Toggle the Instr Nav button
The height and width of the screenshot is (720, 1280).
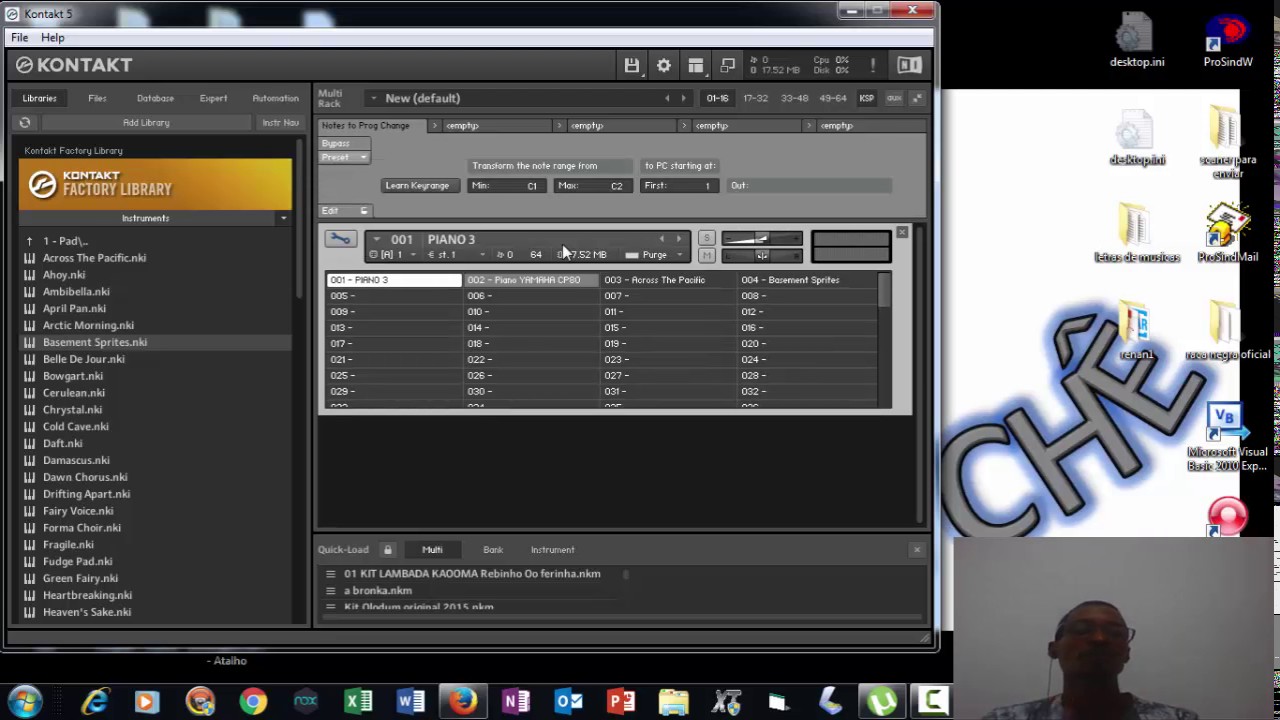tap(280, 122)
